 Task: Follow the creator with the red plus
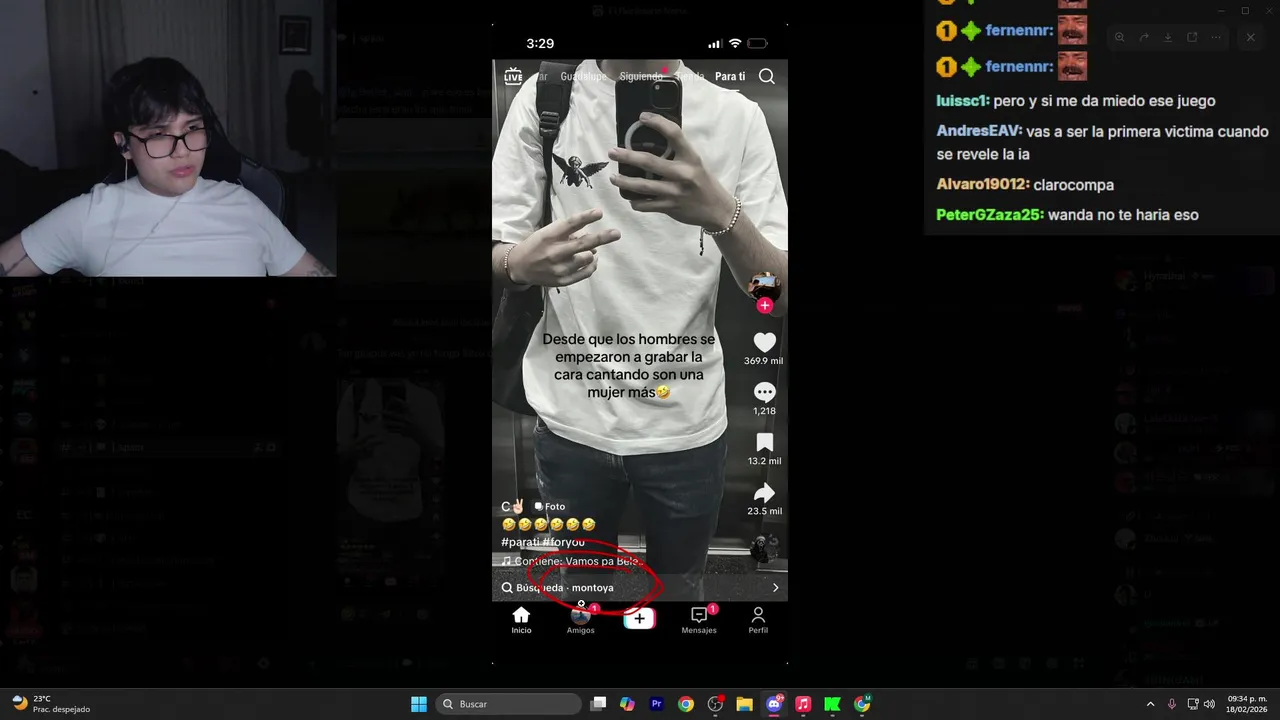765,305
